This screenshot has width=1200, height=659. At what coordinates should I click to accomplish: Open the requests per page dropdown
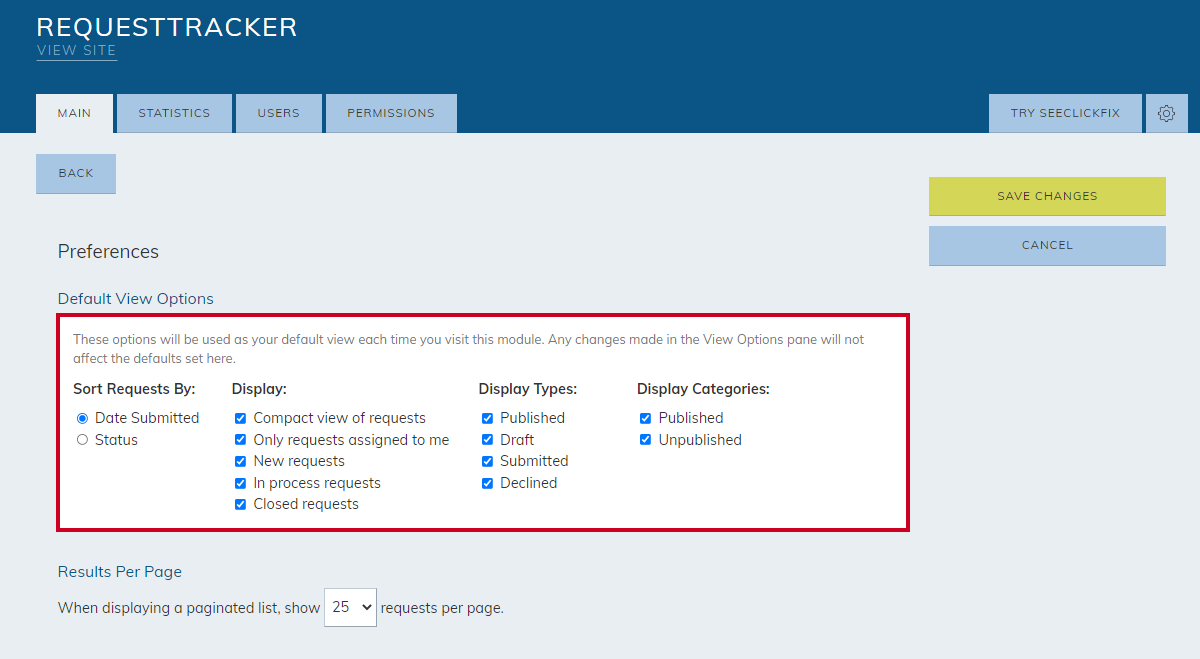click(350, 607)
